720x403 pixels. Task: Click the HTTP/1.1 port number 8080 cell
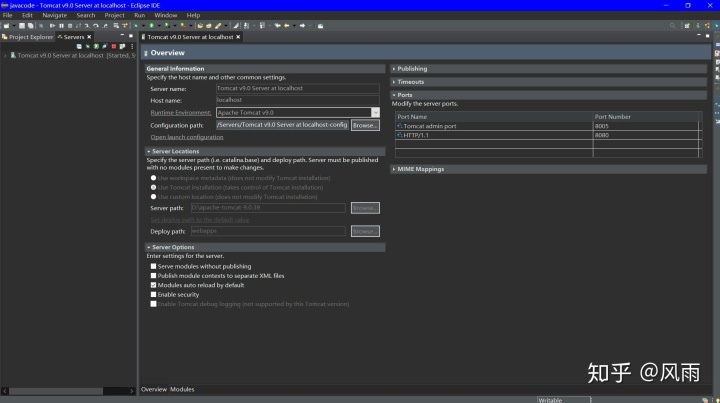point(645,135)
